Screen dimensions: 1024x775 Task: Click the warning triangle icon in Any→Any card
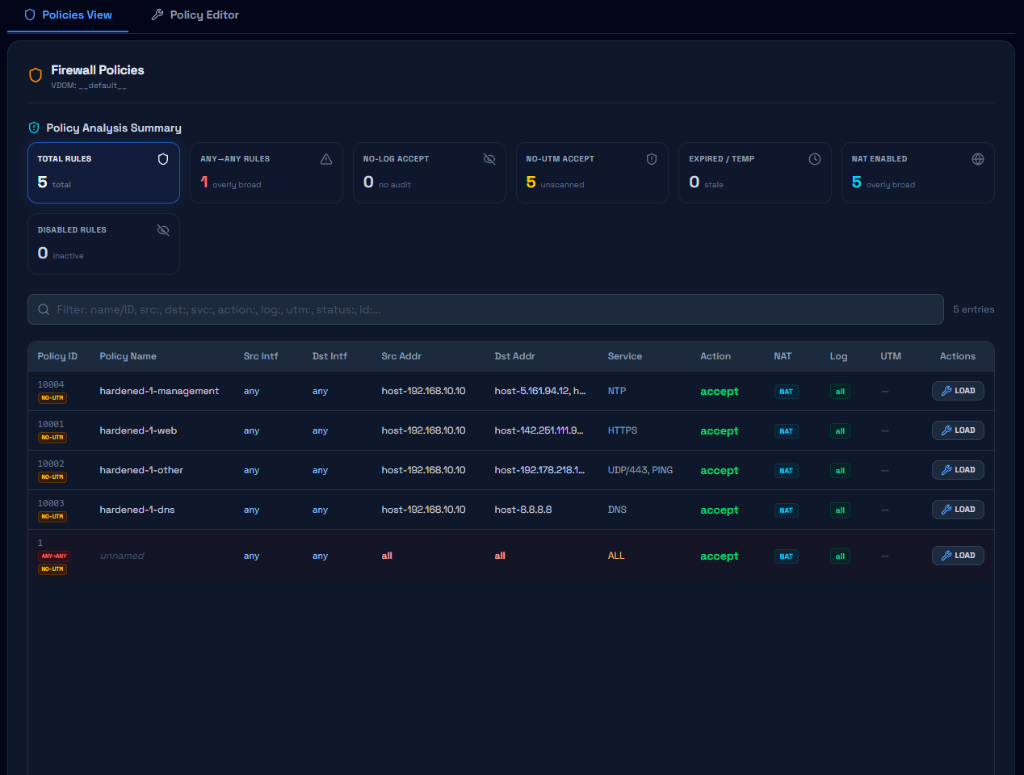326,159
